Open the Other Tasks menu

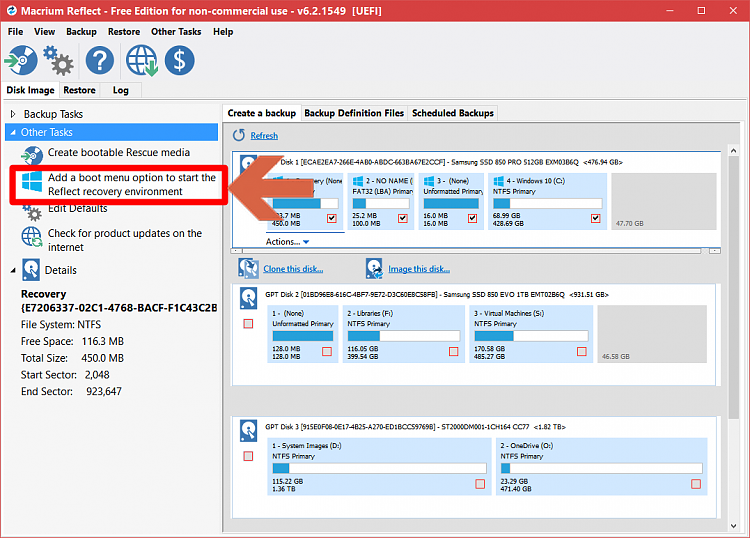pyautogui.click(x=176, y=32)
